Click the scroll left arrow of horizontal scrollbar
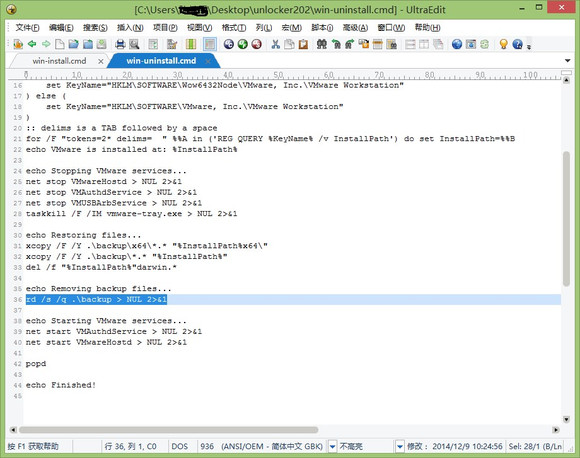 tap(13, 430)
